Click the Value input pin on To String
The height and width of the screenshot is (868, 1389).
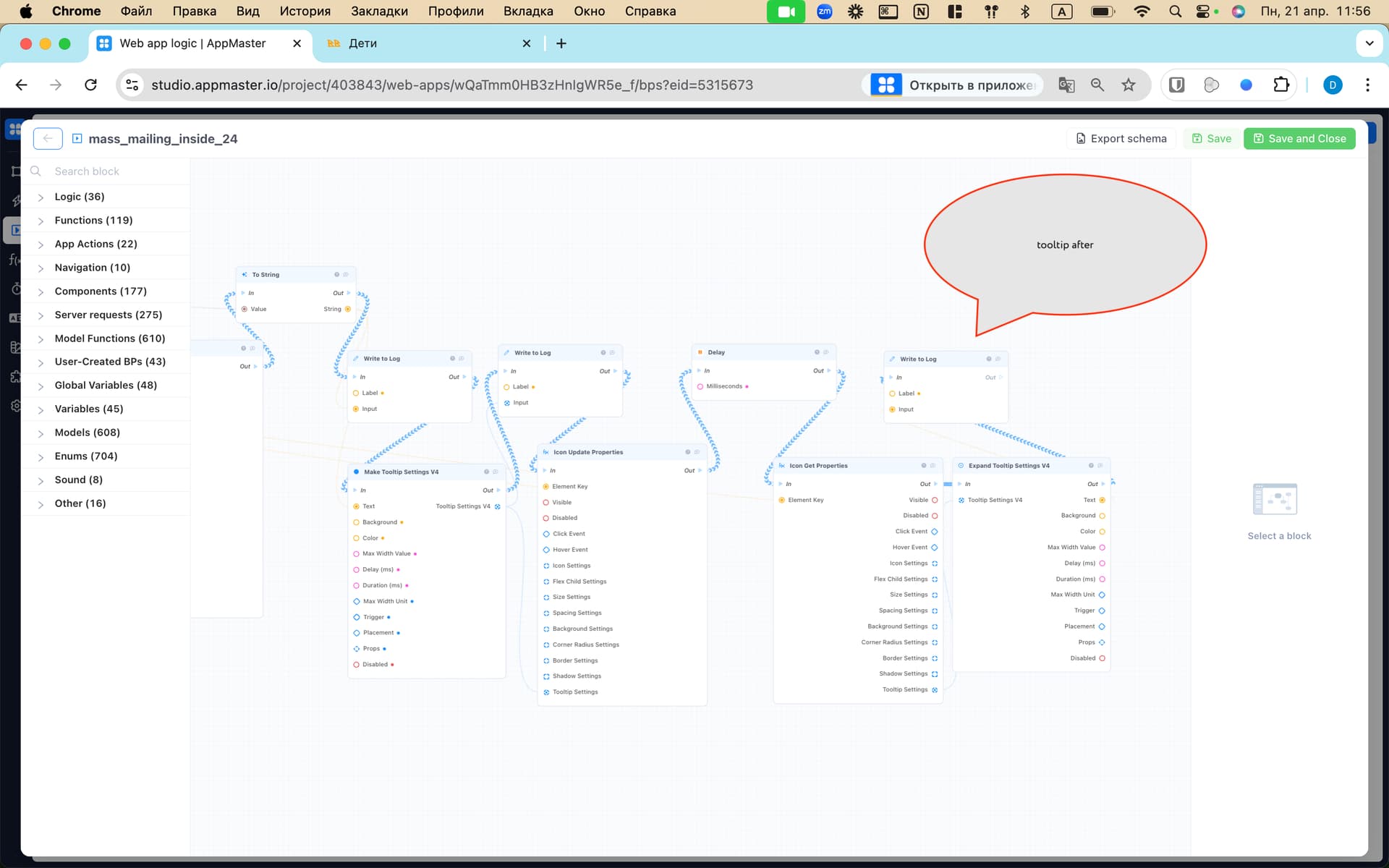(x=245, y=309)
